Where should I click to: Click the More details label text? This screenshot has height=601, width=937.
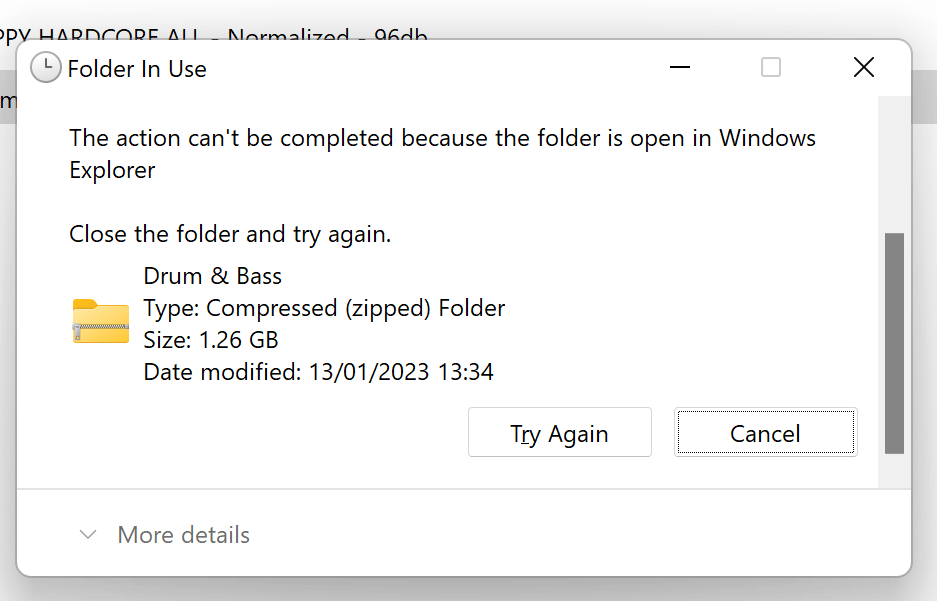183,535
